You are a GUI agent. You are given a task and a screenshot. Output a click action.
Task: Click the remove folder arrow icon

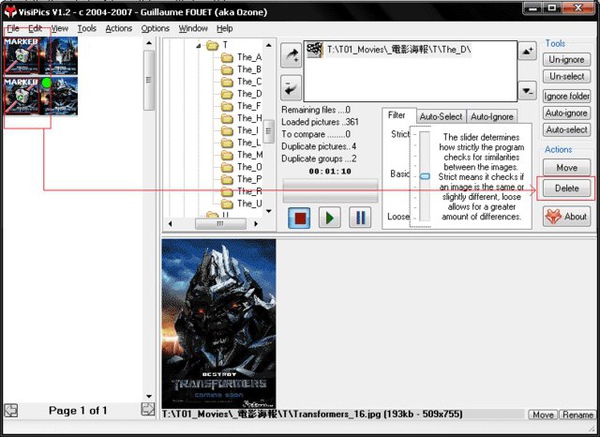tap(291, 88)
